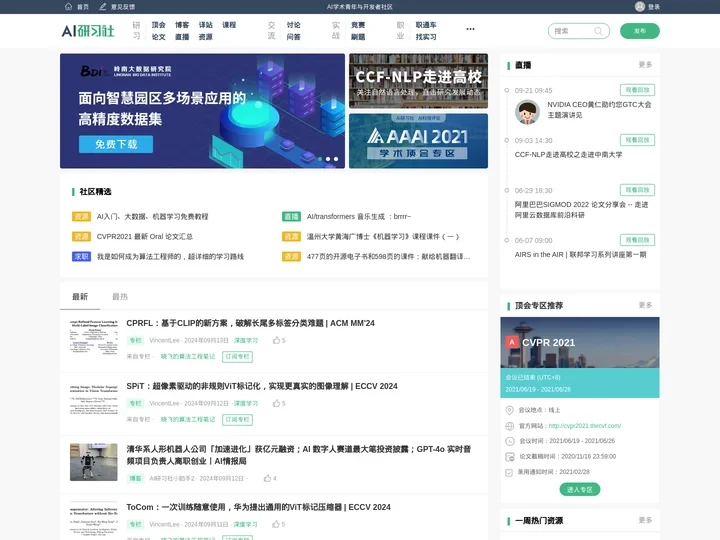Open the CVPR 2021 conference card image

(x=579, y=343)
